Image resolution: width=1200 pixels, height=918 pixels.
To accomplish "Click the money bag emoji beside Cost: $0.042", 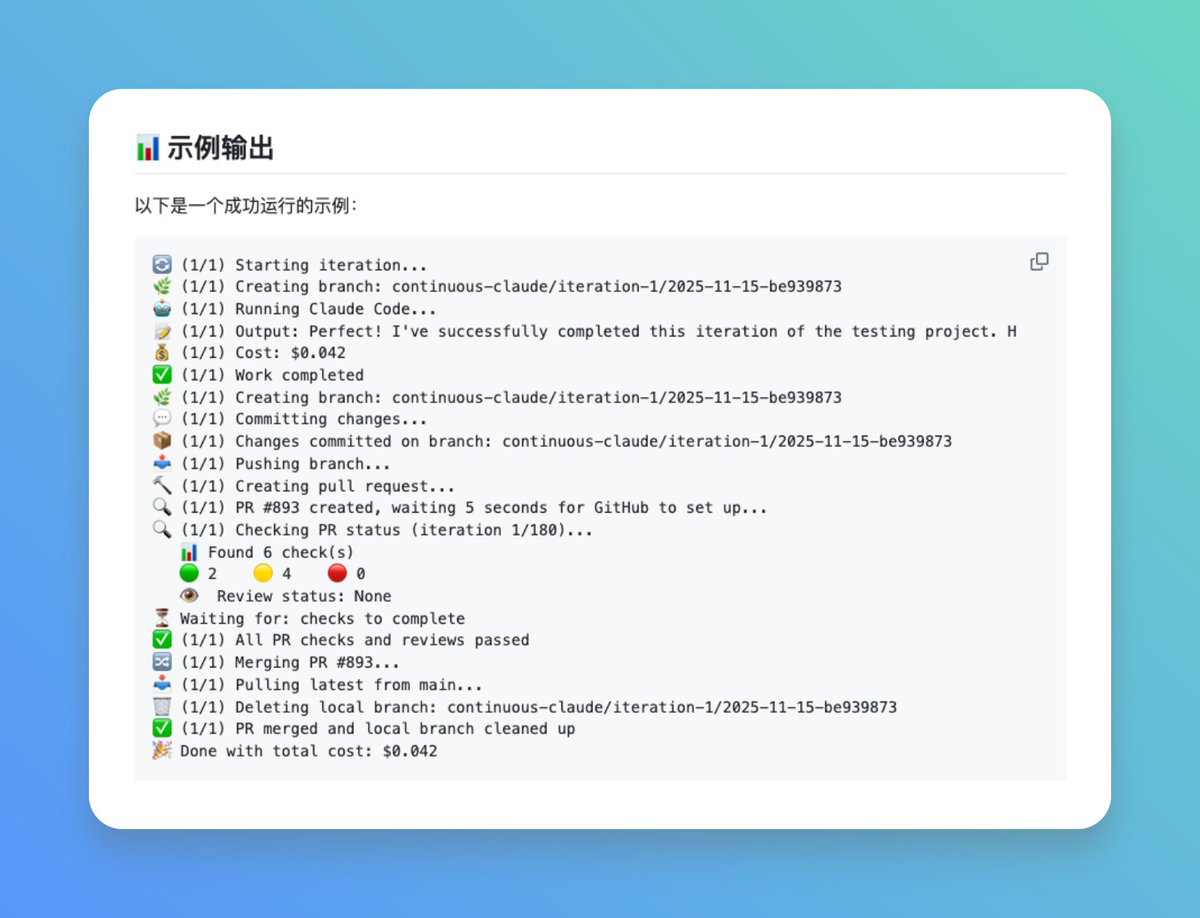I will pos(162,353).
